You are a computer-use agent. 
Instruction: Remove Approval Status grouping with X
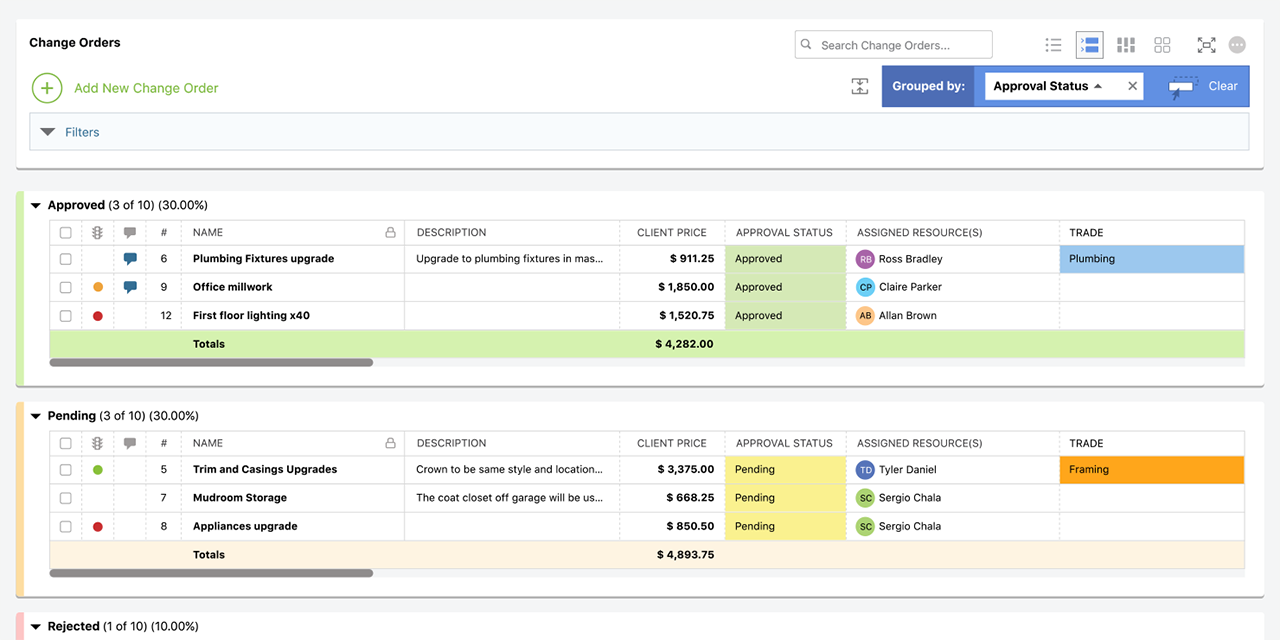click(1132, 86)
